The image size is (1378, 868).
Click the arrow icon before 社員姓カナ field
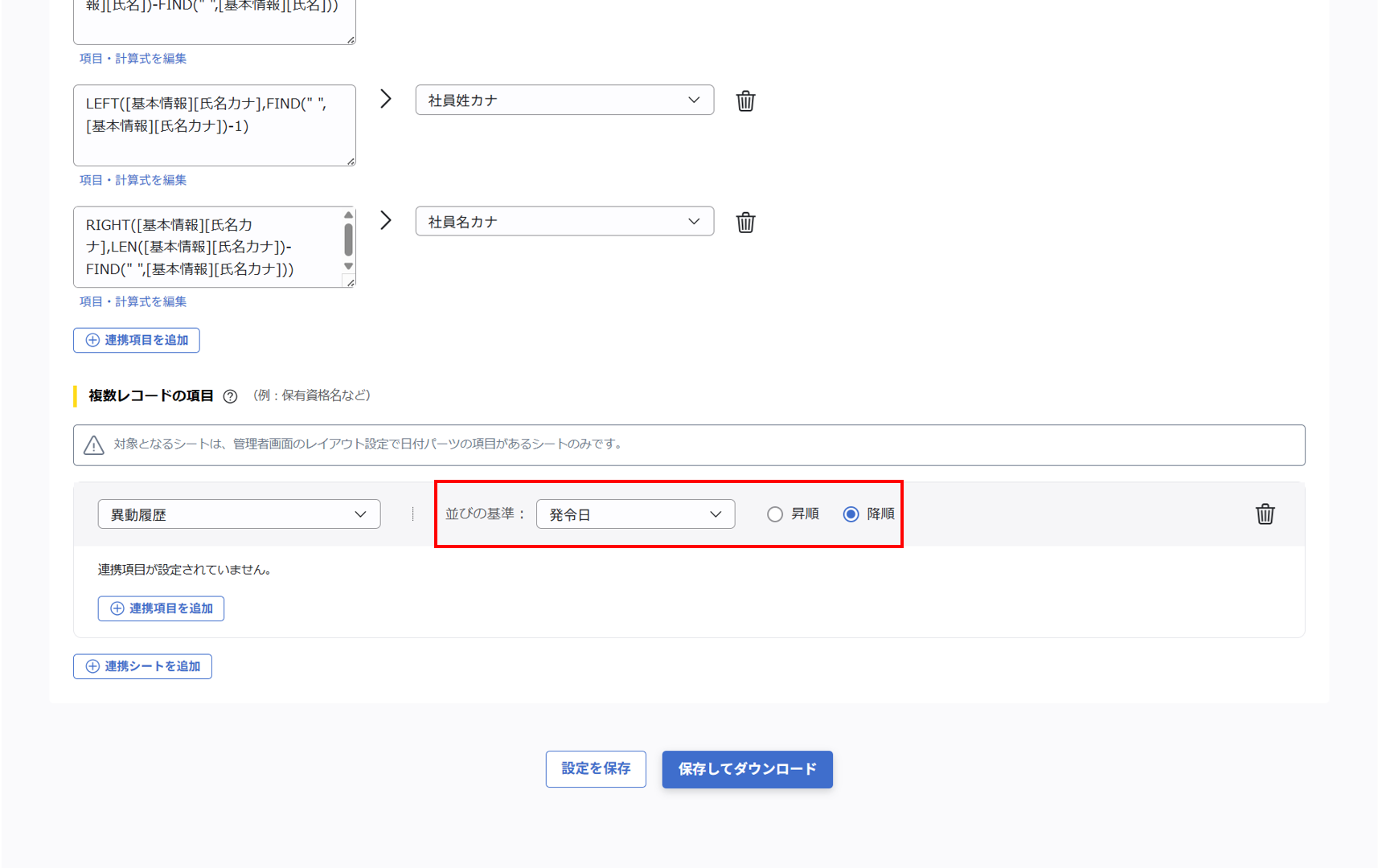point(386,99)
